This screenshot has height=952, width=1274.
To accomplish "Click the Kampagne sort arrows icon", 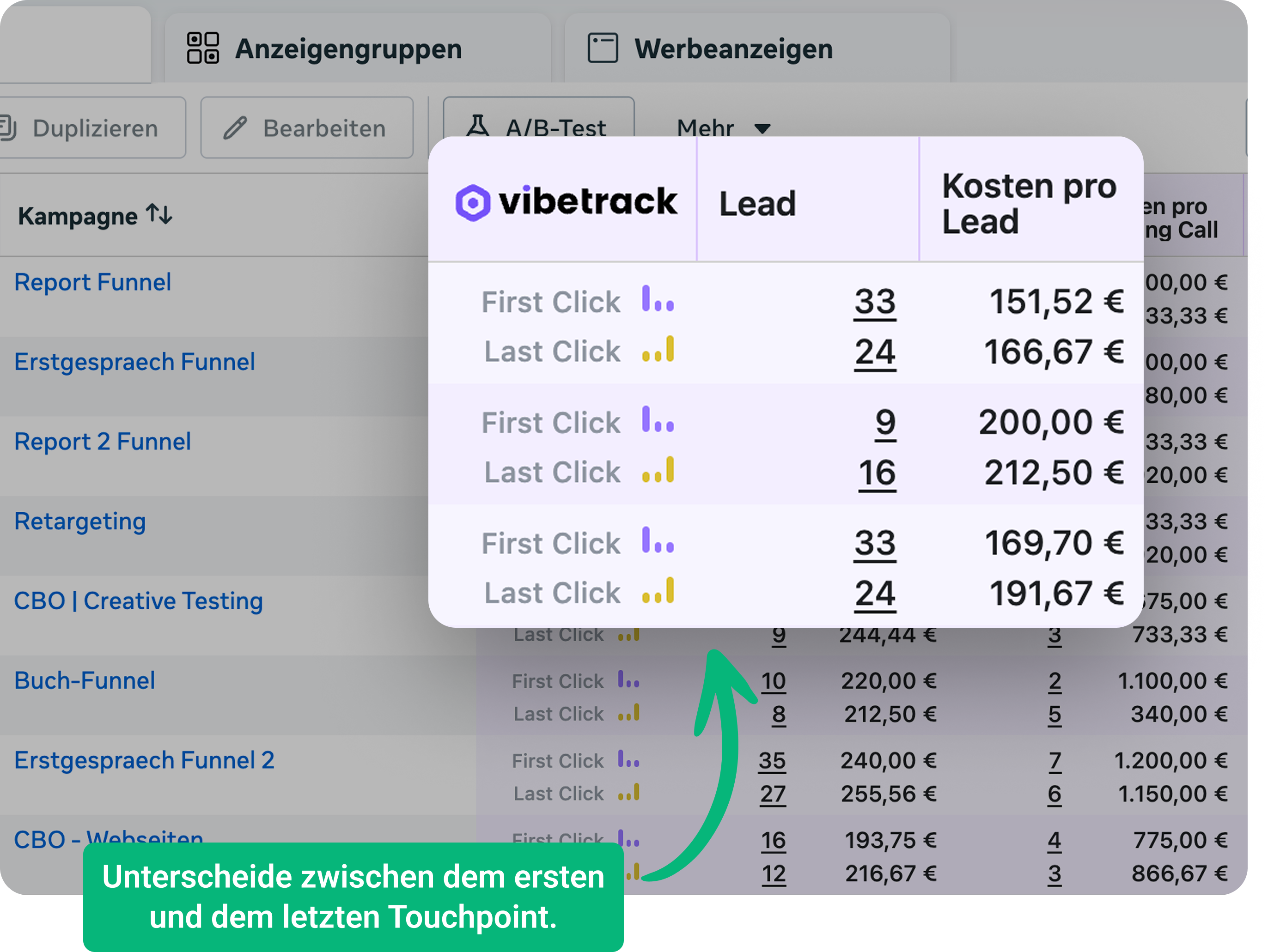I will pyautogui.click(x=159, y=214).
